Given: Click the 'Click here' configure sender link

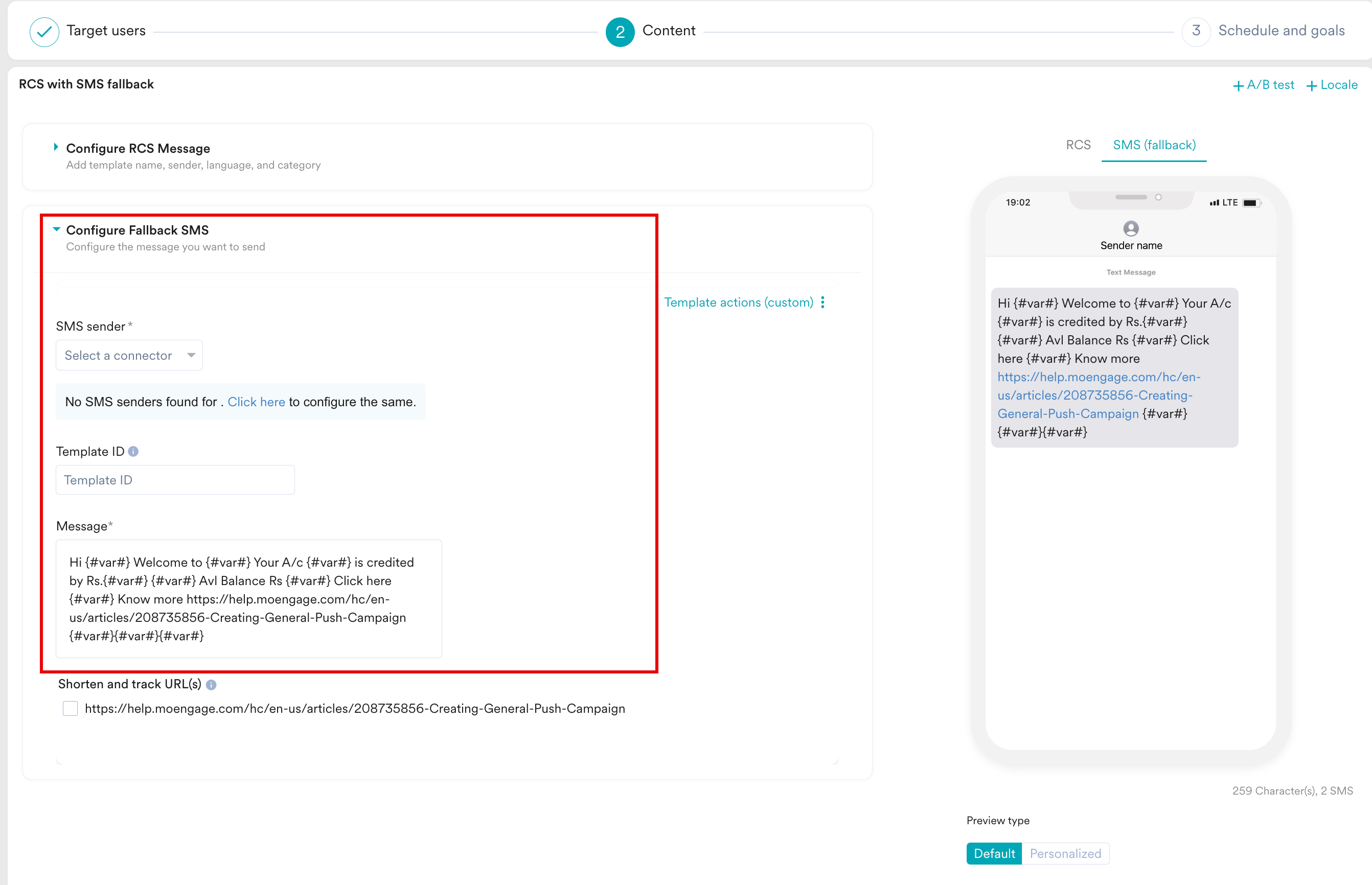Looking at the screenshot, I should point(256,402).
